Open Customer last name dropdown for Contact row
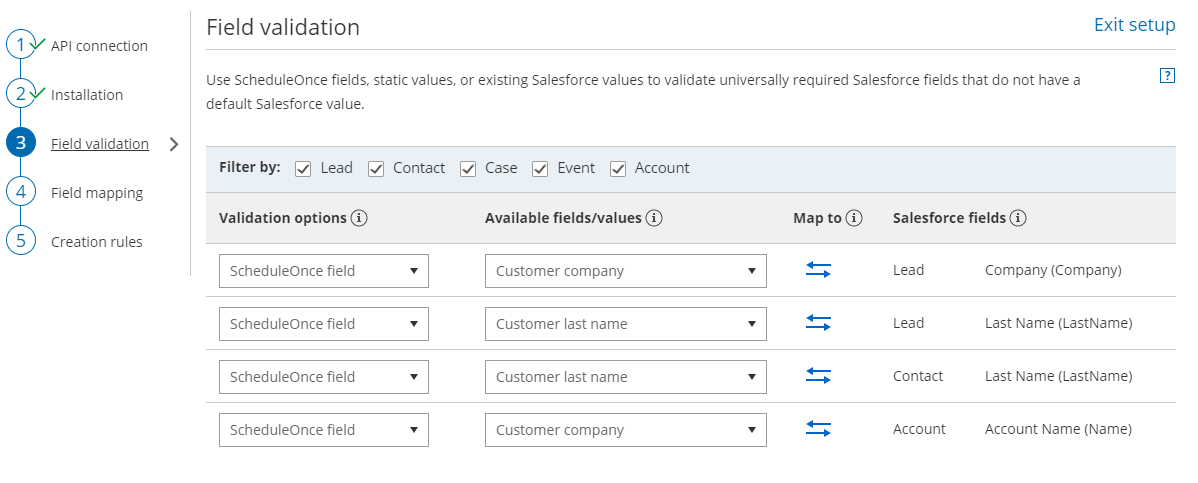 (x=625, y=377)
